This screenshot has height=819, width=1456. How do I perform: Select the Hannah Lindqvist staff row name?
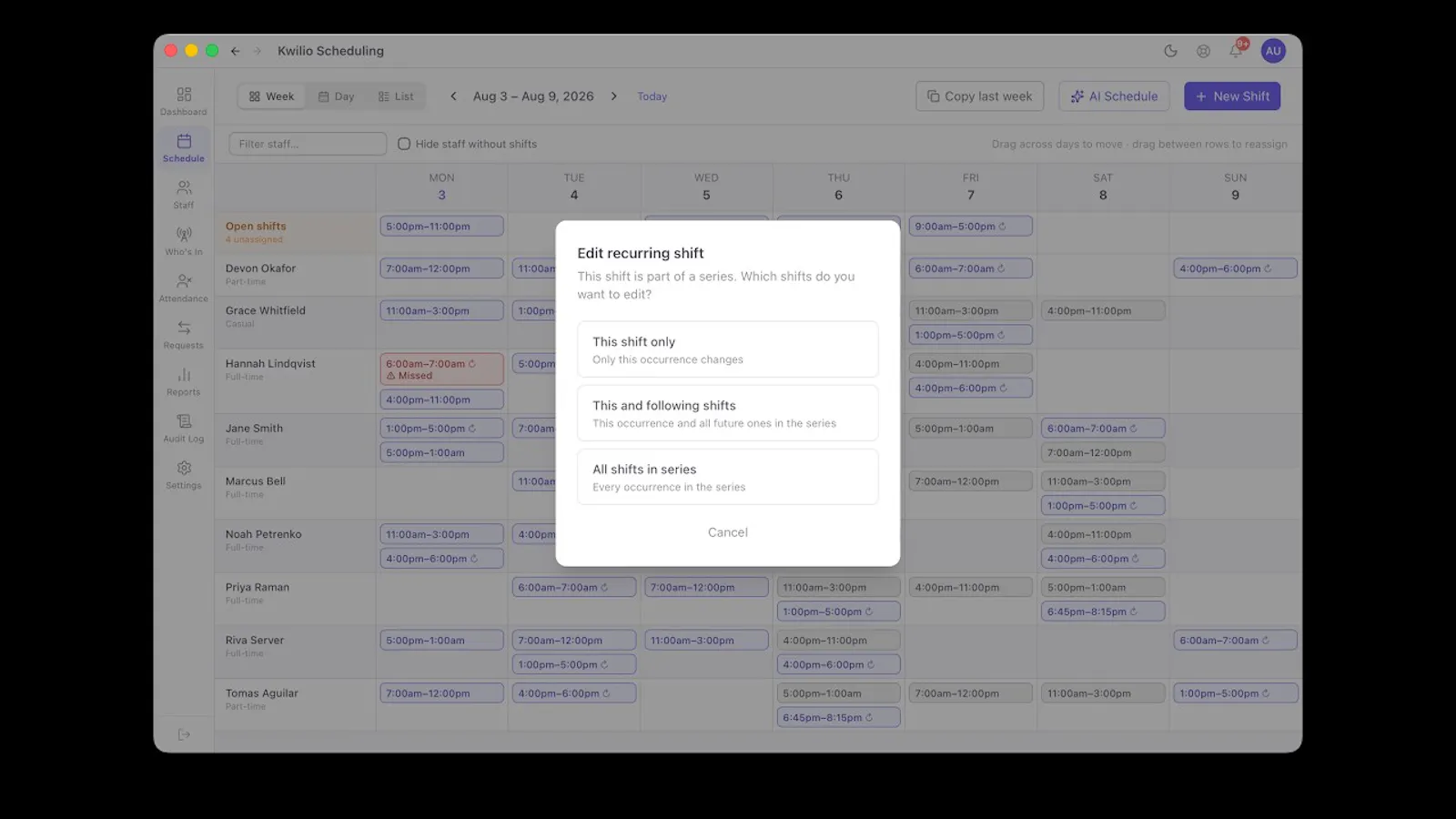click(x=270, y=364)
